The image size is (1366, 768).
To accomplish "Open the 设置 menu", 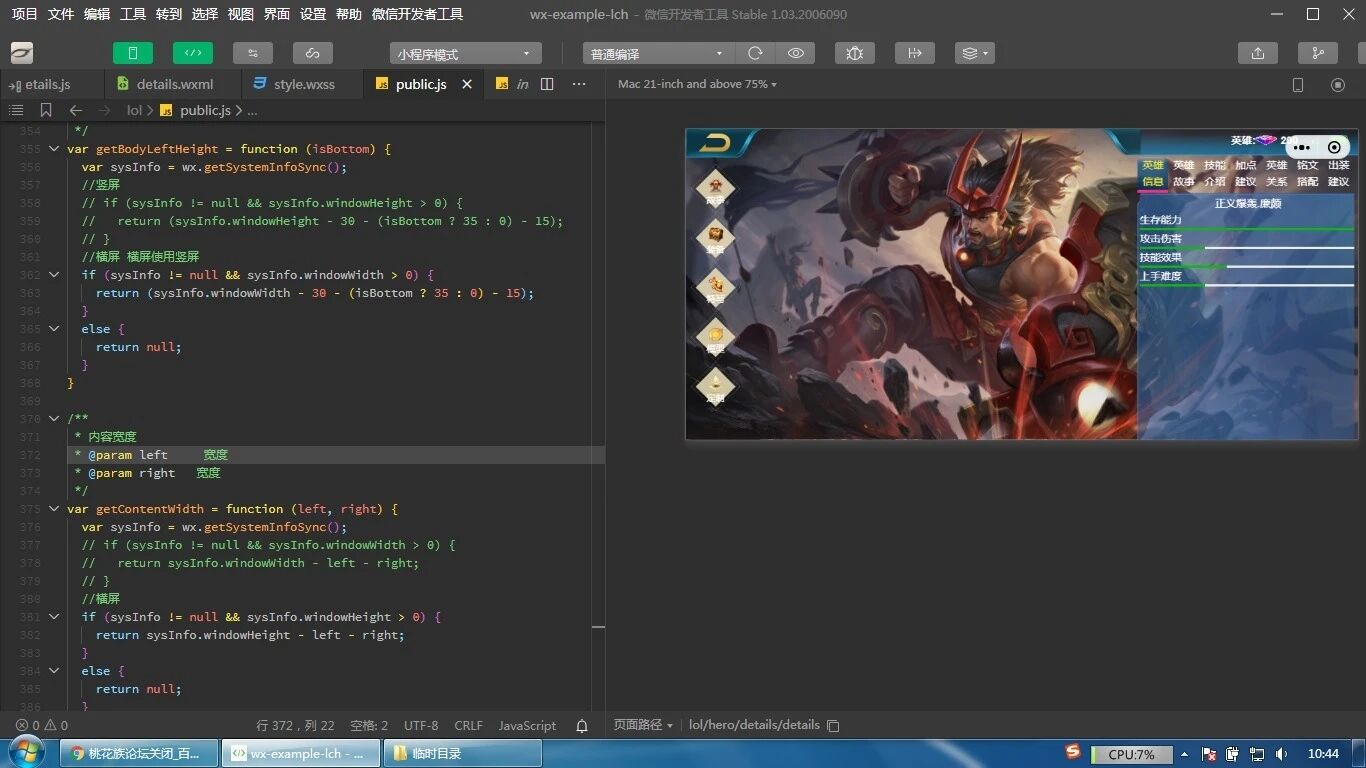I will point(313,14).
